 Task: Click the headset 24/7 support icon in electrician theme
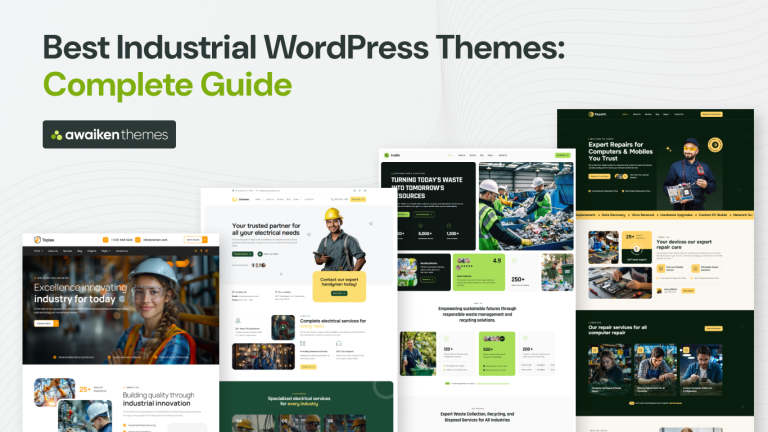(x=338, y=344)
